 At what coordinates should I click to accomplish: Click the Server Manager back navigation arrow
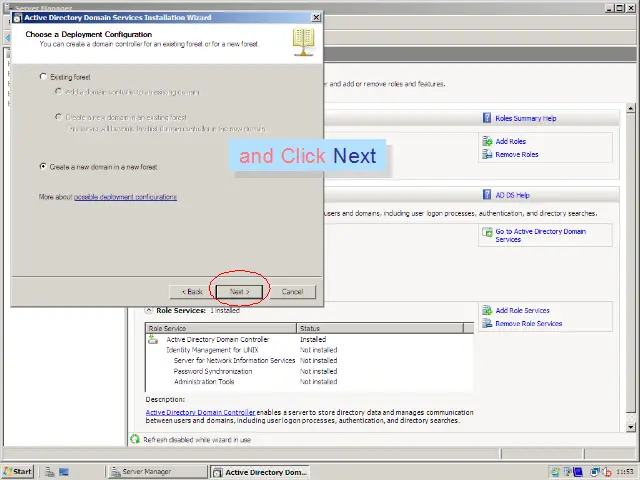pyautogui.click(x=7, y=38)
